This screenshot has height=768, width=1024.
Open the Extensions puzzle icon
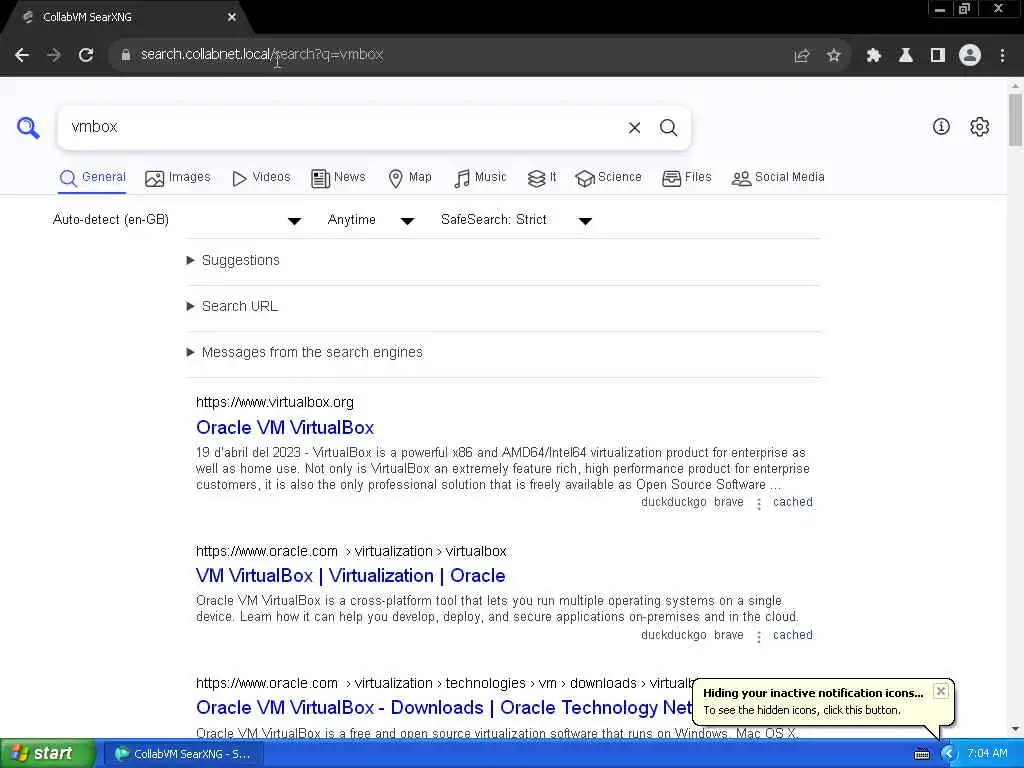(x=873, y=56)
